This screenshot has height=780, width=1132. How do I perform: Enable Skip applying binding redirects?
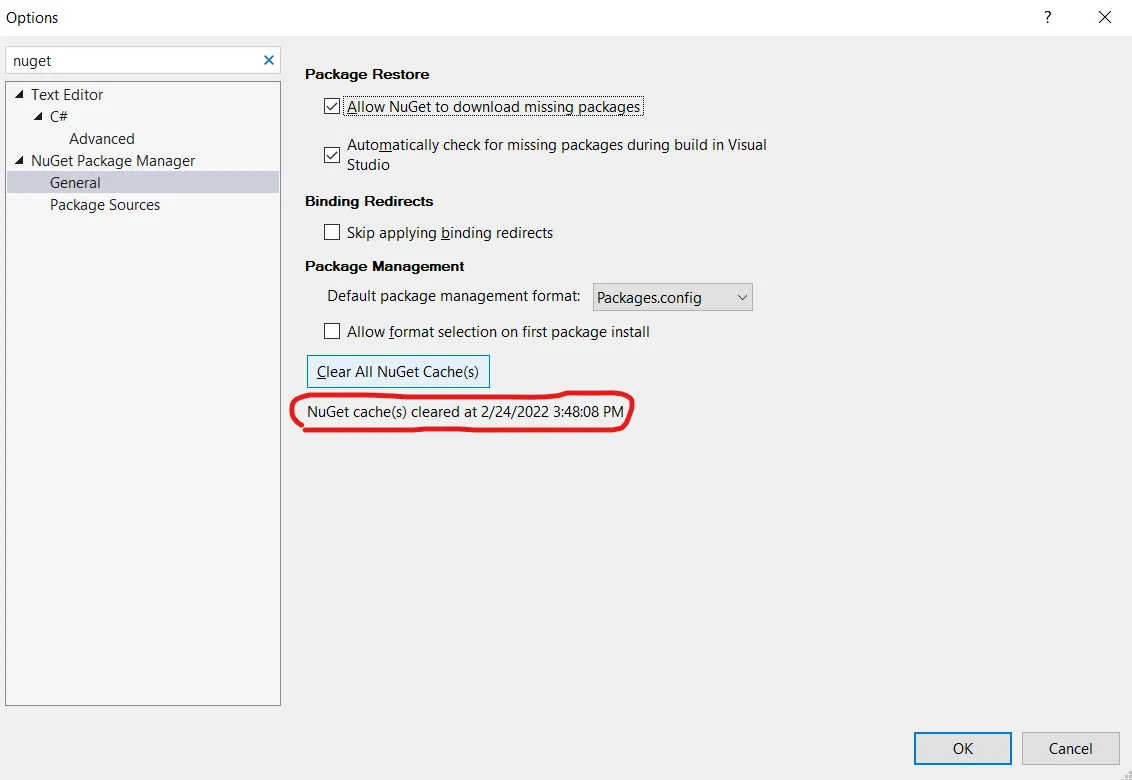(332, 233)
